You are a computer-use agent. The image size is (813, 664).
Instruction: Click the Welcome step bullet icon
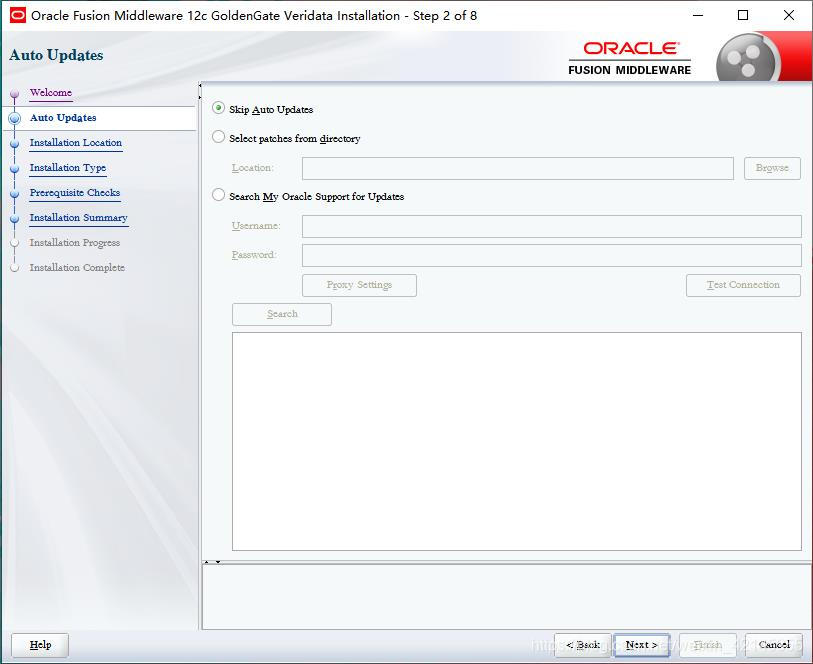coord(15,93)
